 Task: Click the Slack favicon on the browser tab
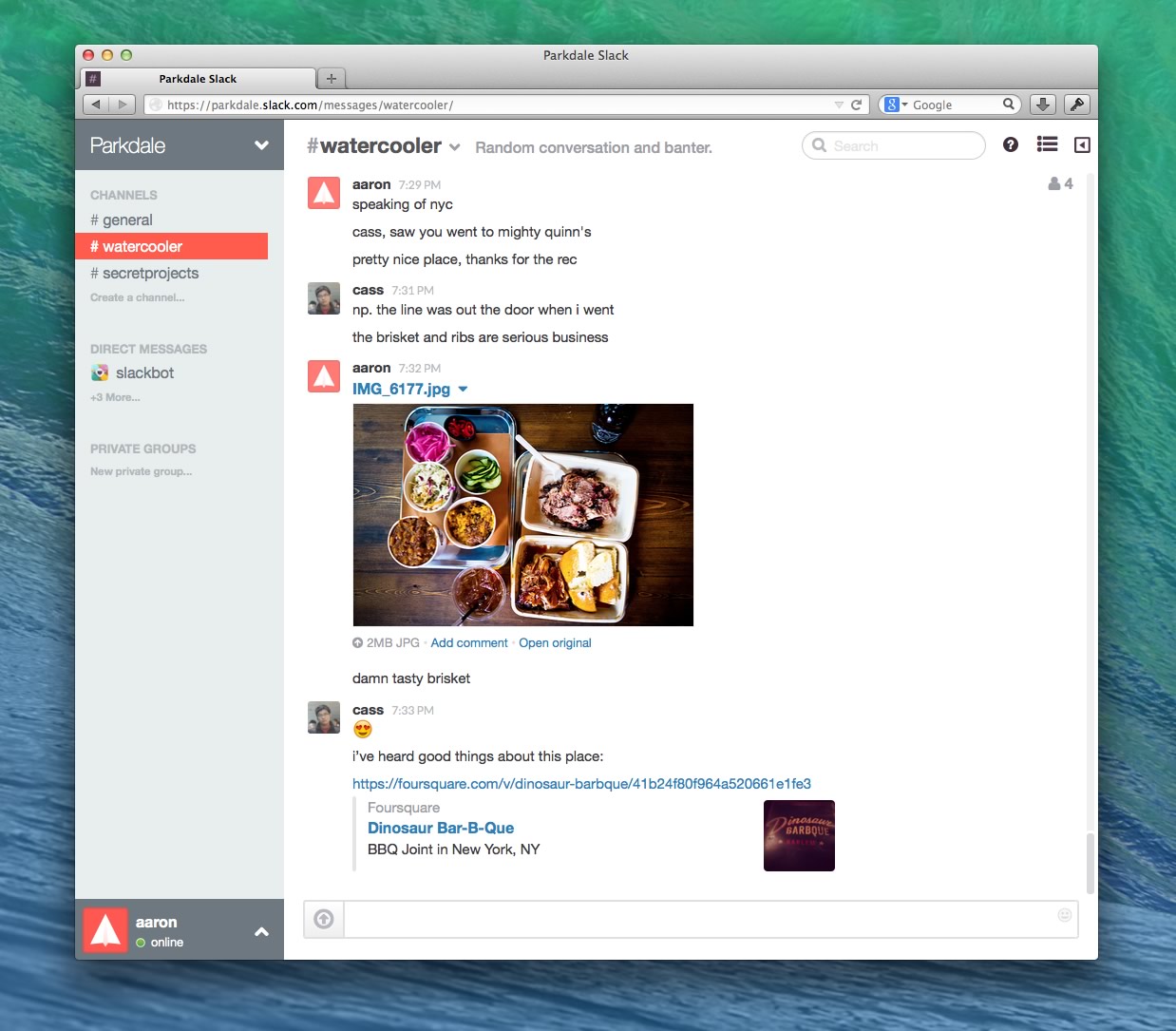(93, 79)
